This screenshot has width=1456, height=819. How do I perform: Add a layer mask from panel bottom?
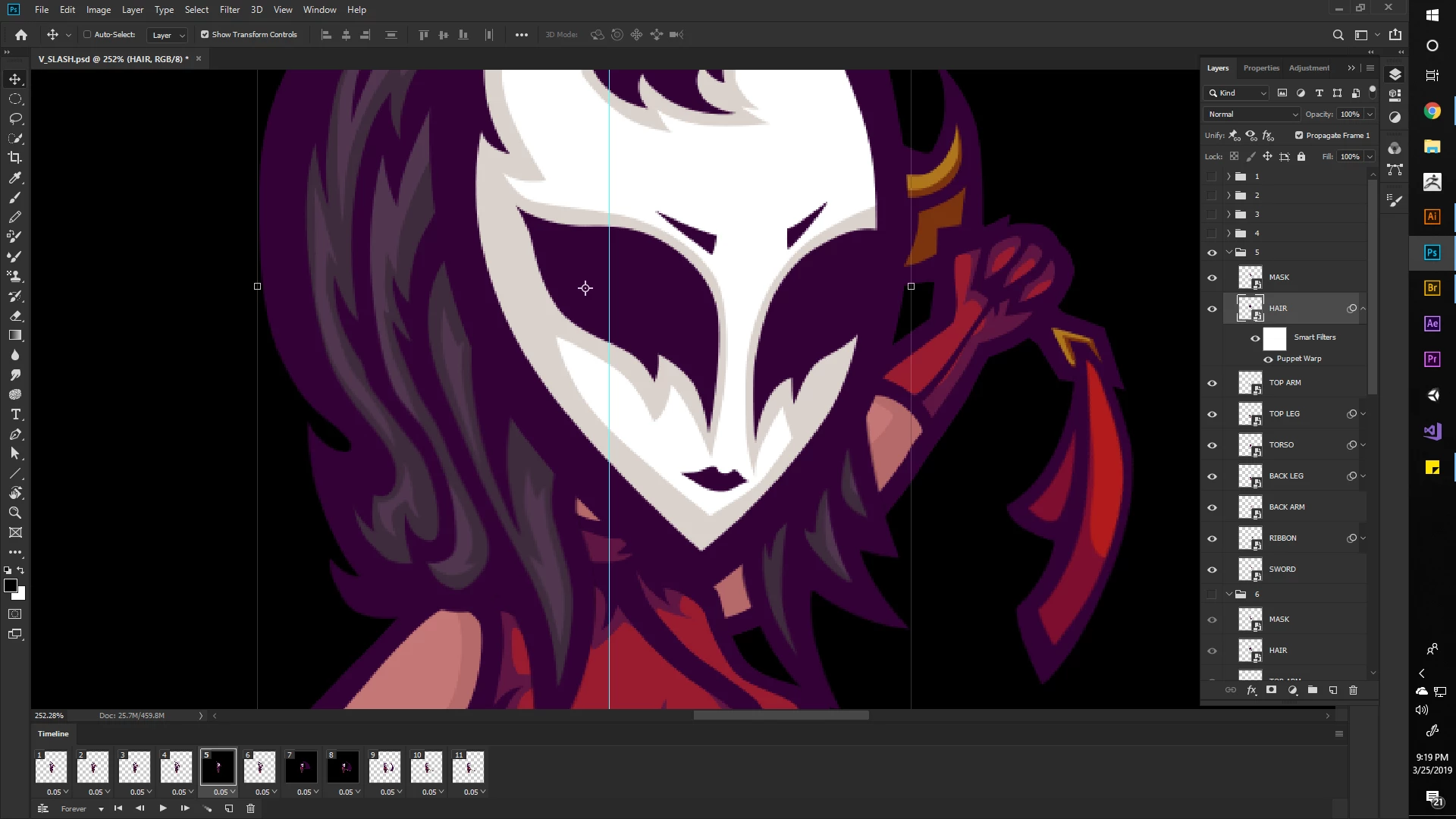(x=1272, y=690)
